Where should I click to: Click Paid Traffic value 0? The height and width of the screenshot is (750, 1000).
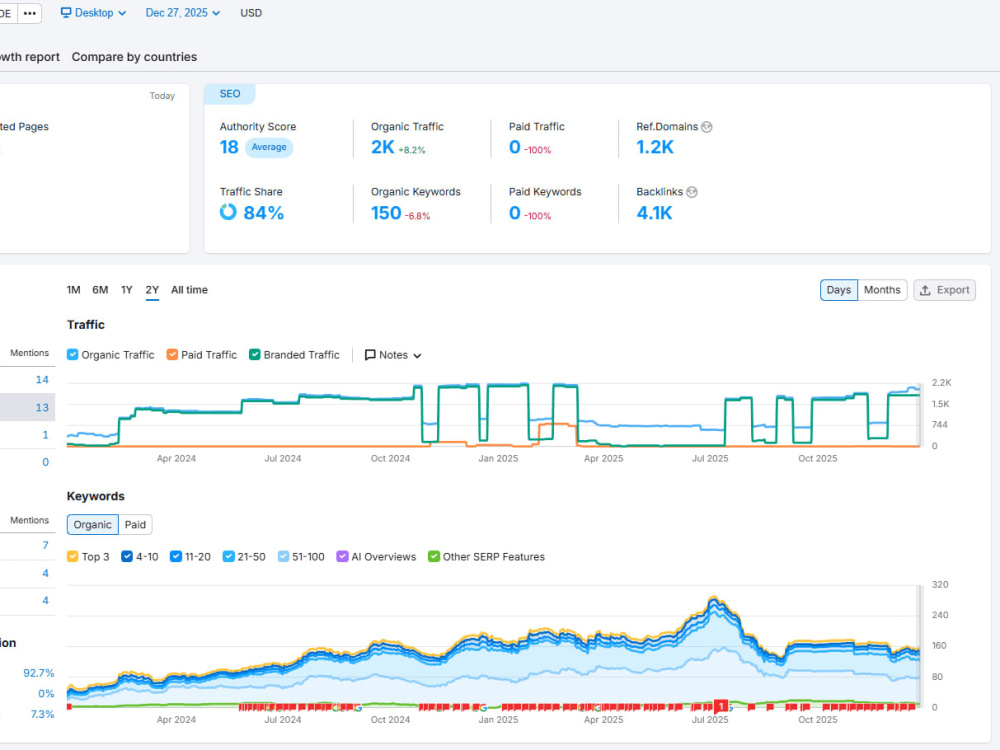[x=515, y=147]
